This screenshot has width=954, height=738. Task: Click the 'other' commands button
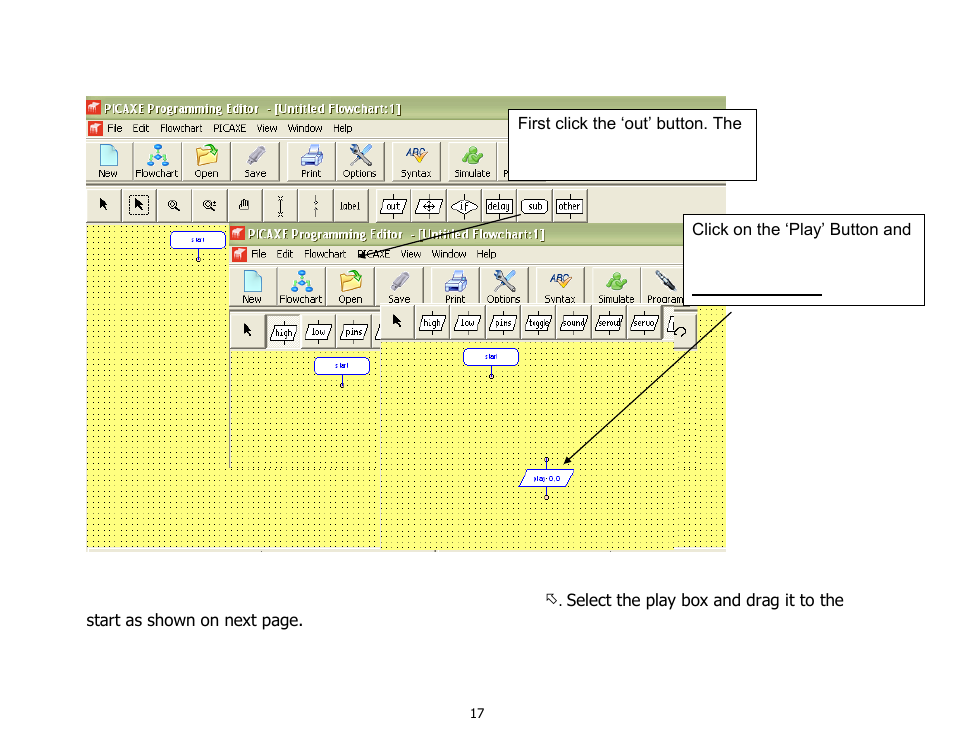[569, 206]
